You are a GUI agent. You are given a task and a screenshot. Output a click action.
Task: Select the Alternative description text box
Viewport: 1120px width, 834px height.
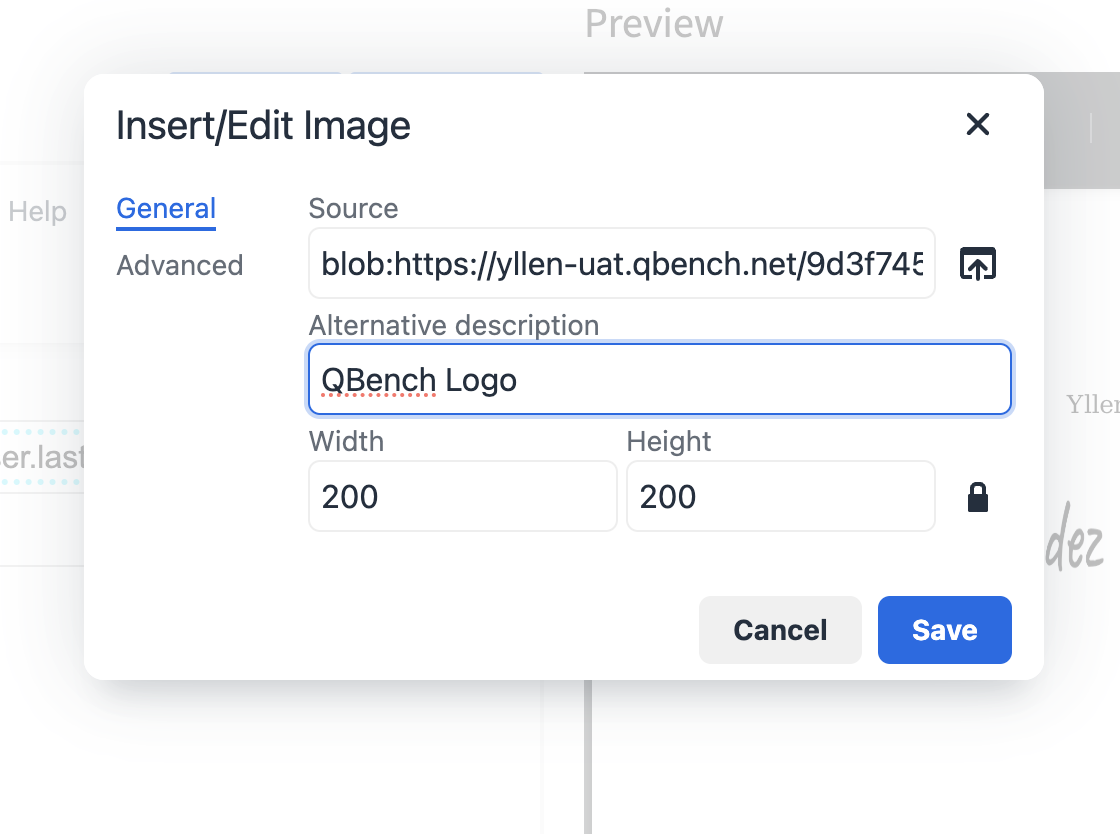pyautogui.click(x=660, y=380)
